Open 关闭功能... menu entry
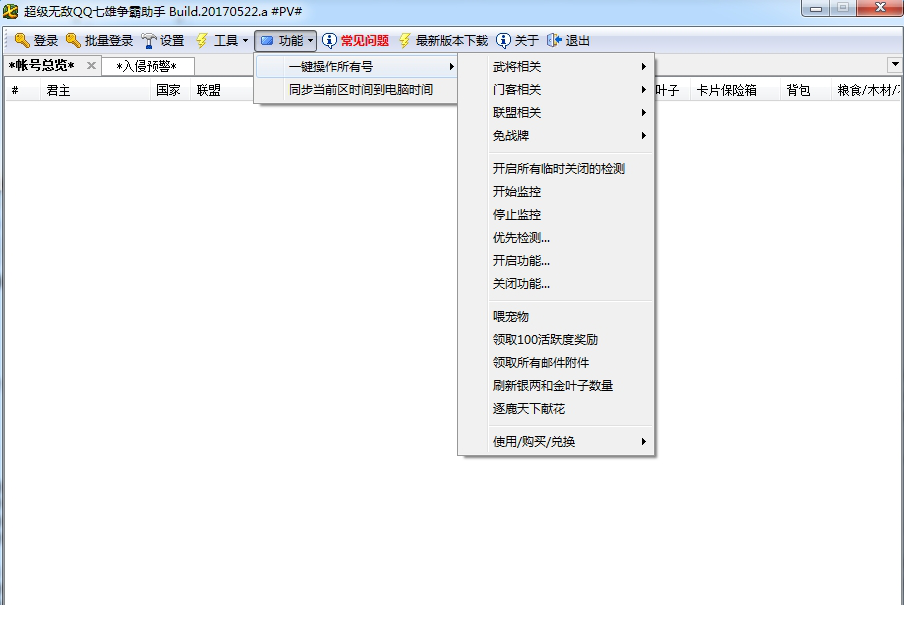The image size is (904, 629). [x=556, y=284]
